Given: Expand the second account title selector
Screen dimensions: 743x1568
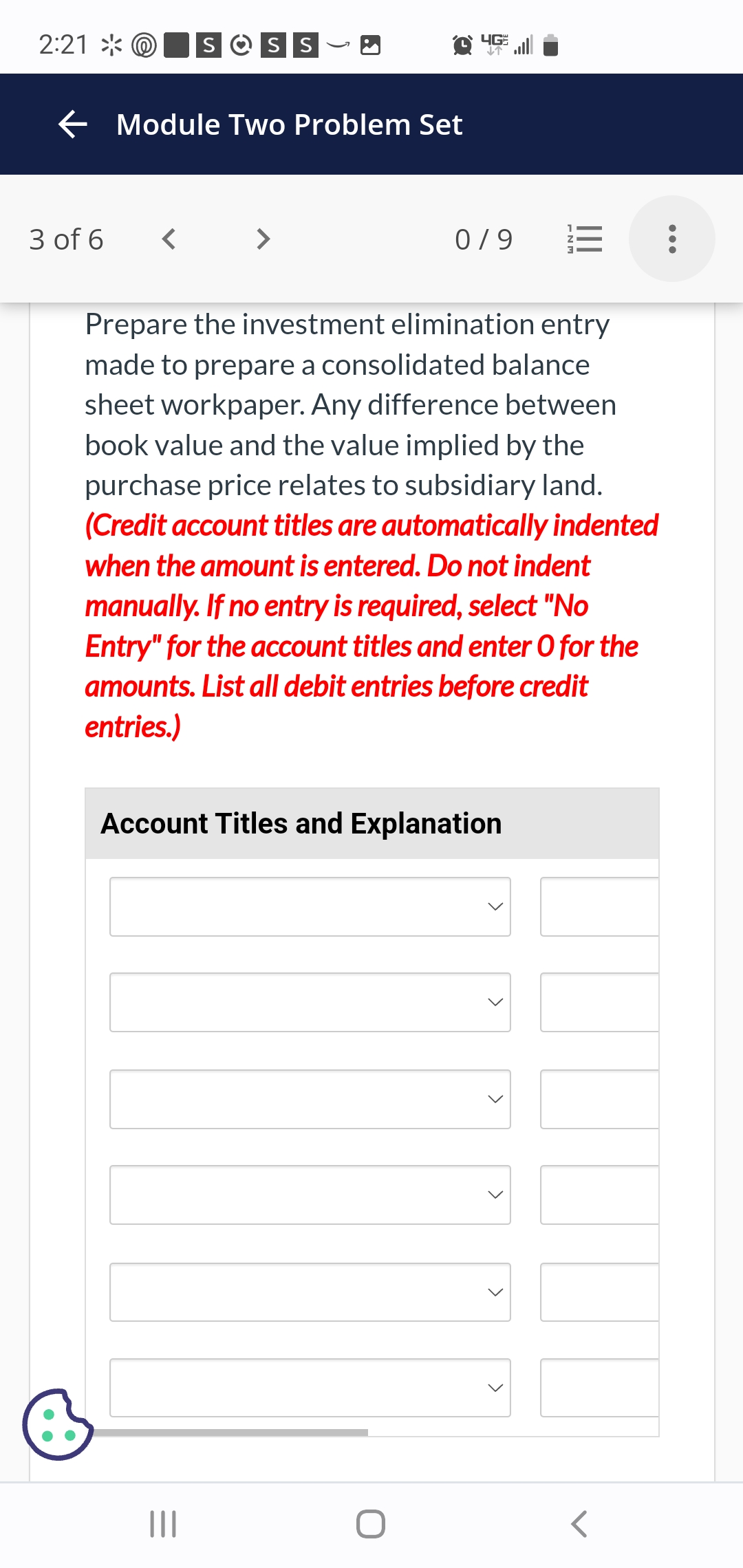Looking at the screenshot, I should (310, 1003).
